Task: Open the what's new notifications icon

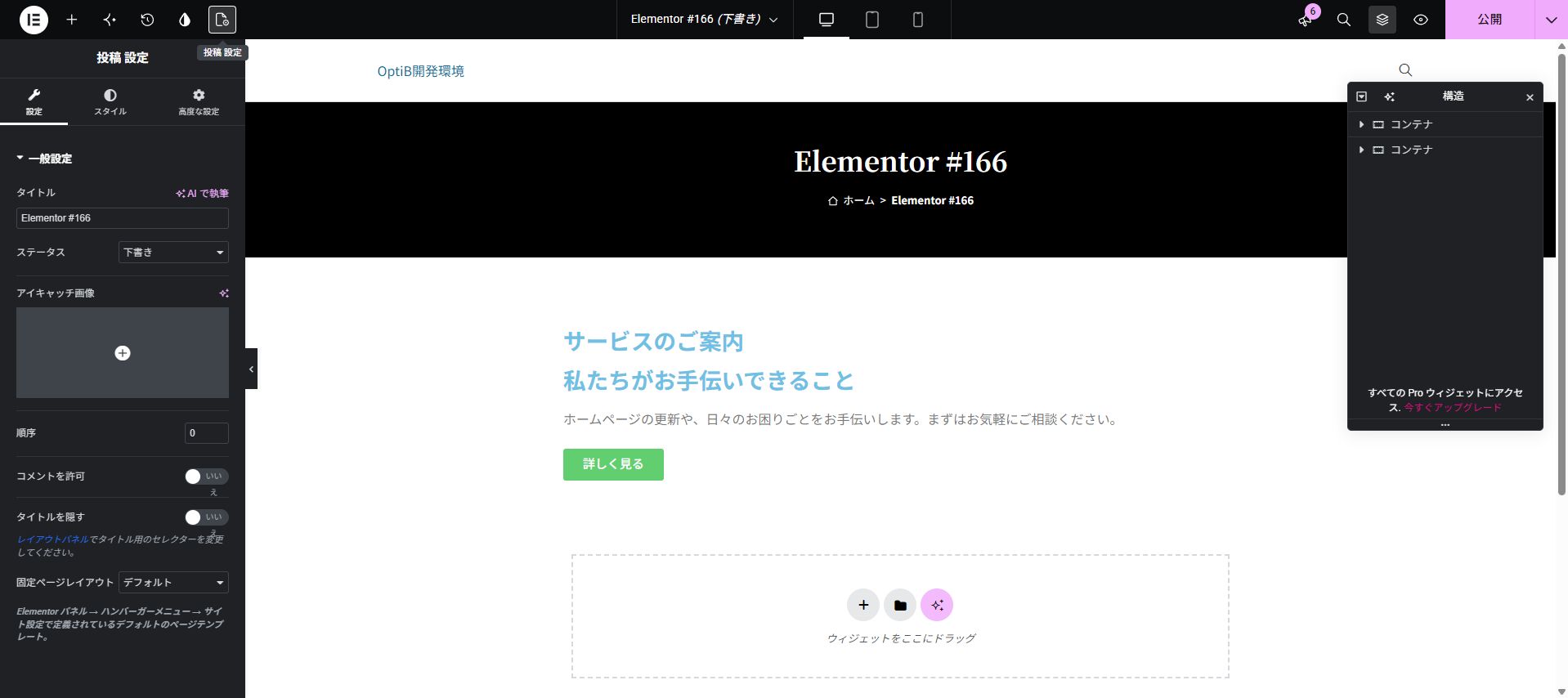Action: [x=1306, y=20]
